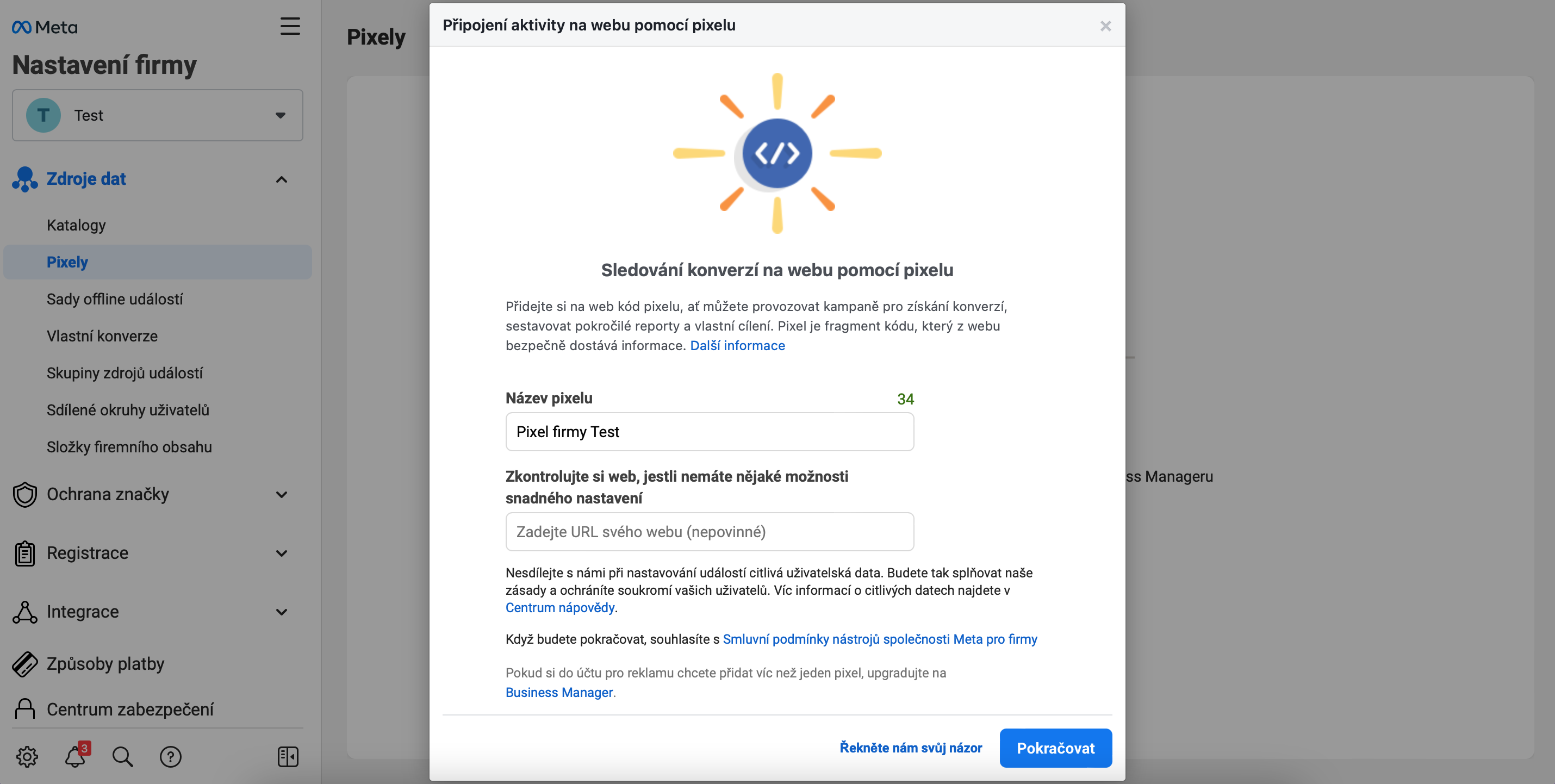The height and width of the screenshot is (784, 1555).
Task: Select Katalogy in the sidebar
Action: (76, 225)
